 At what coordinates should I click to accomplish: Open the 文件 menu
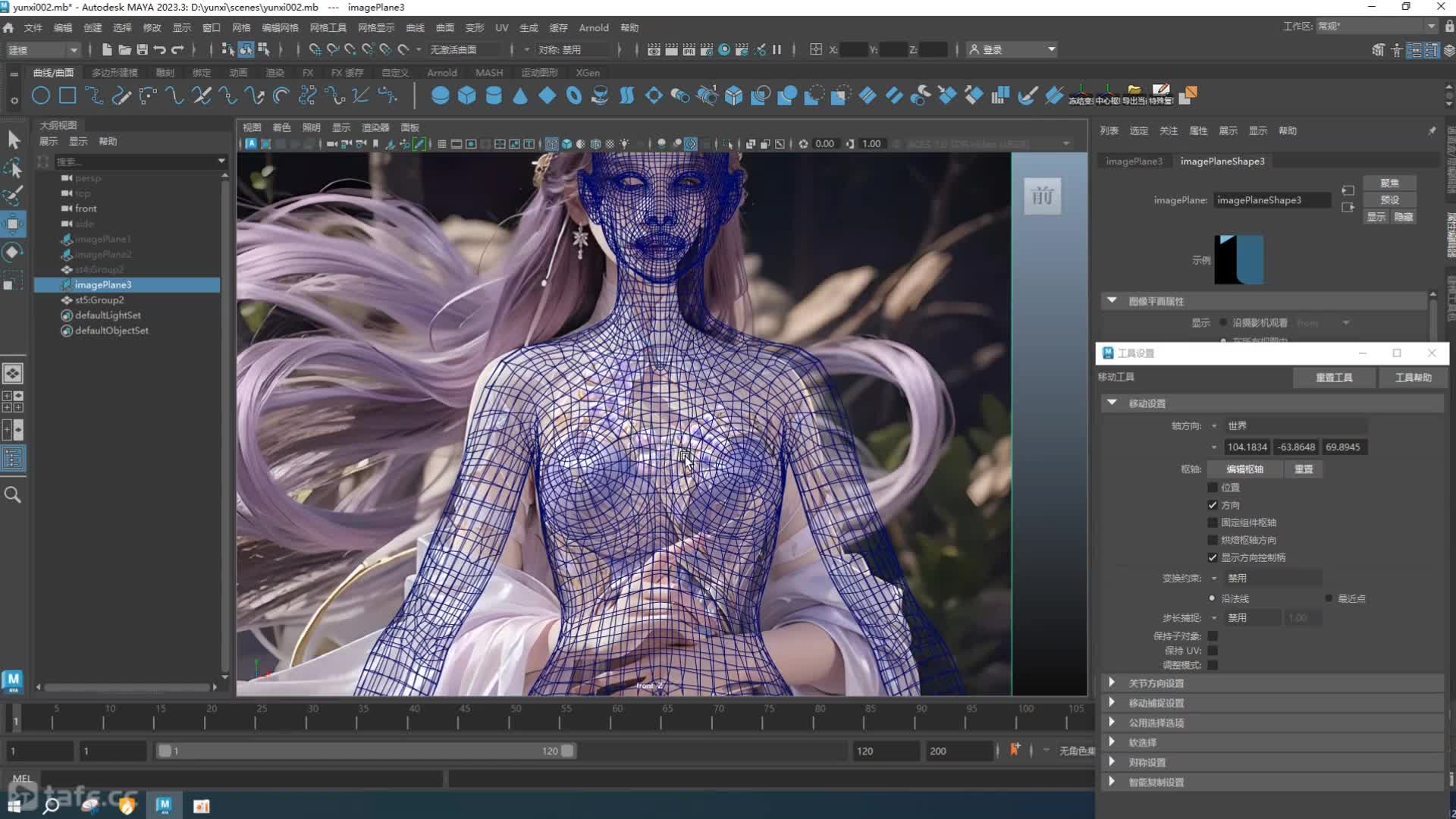coord(33,27)
